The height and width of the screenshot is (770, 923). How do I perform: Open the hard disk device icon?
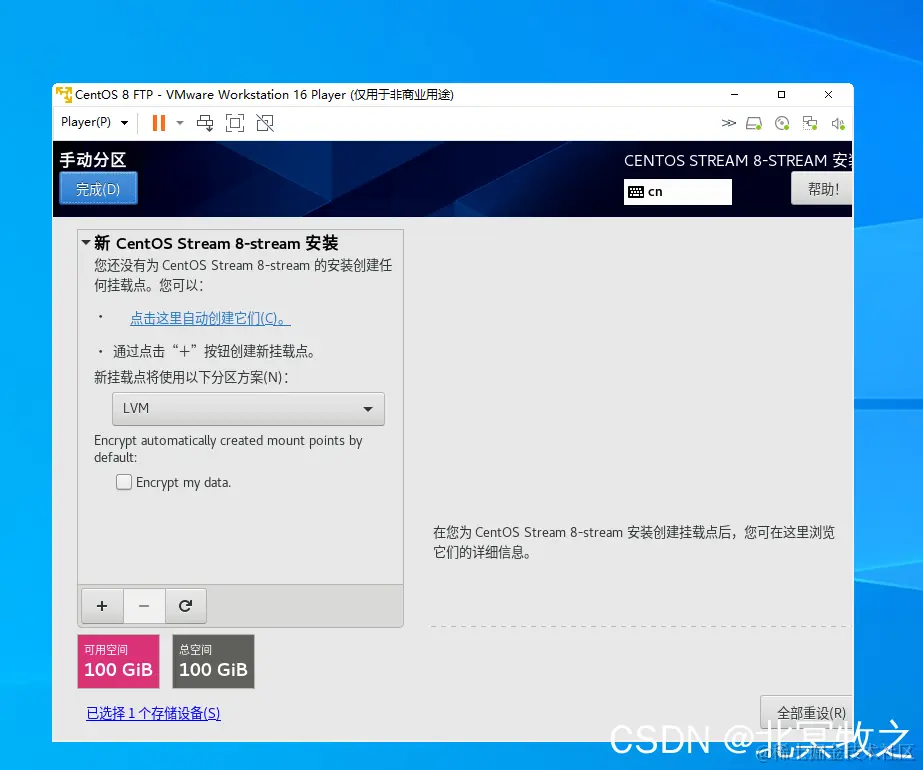point(754,123)
